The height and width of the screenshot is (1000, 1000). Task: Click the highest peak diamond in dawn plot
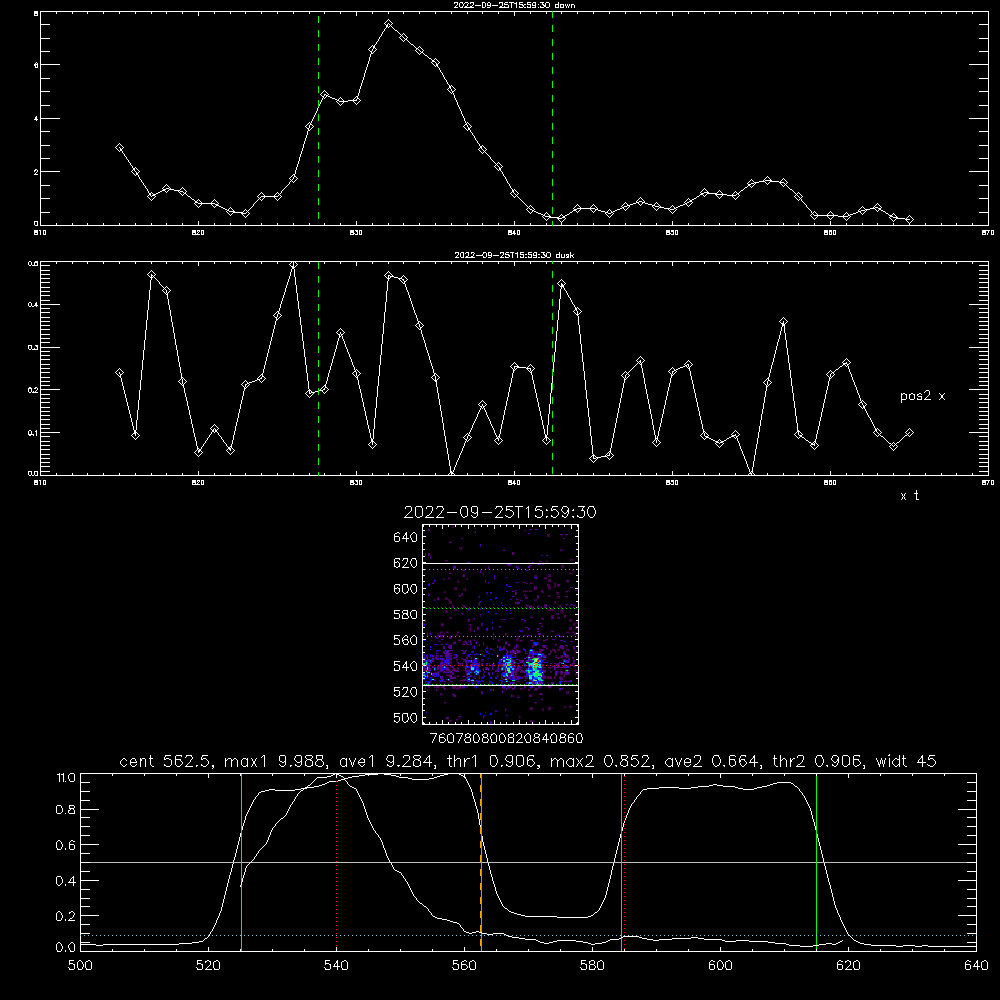point(388,24)
